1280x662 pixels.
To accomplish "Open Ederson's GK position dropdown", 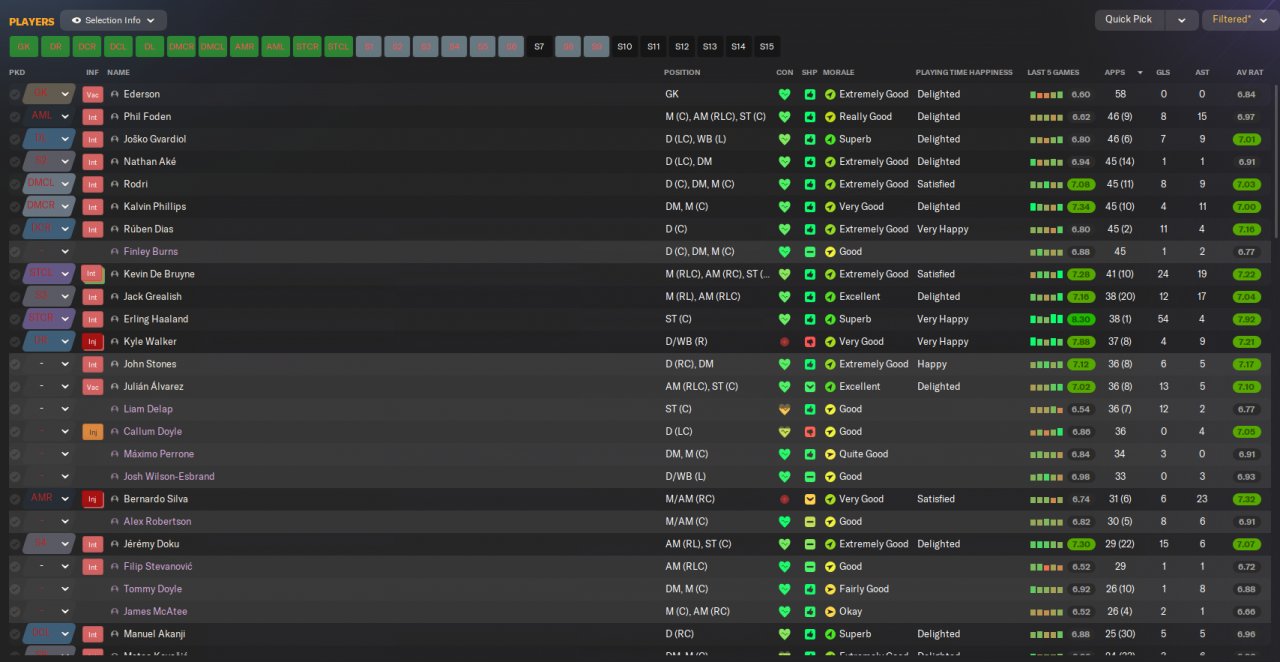I will pyautogui.click(x=50, y=94).
